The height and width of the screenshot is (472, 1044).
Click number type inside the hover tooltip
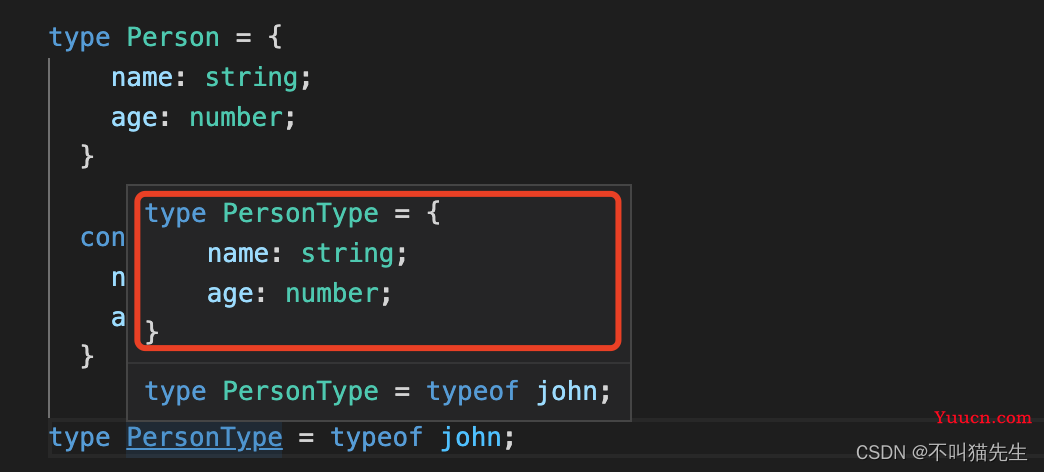(332, 294)
